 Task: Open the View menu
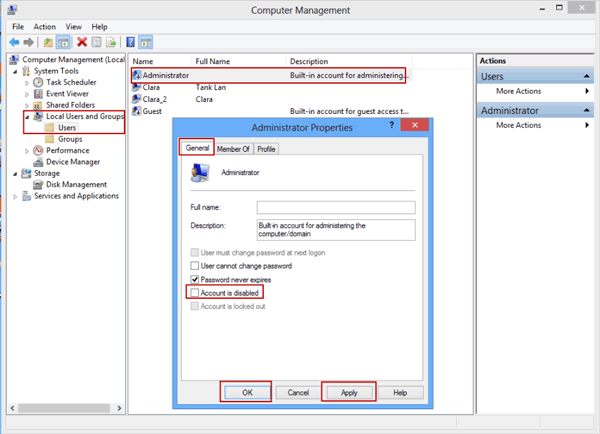(x=73, y=26)
